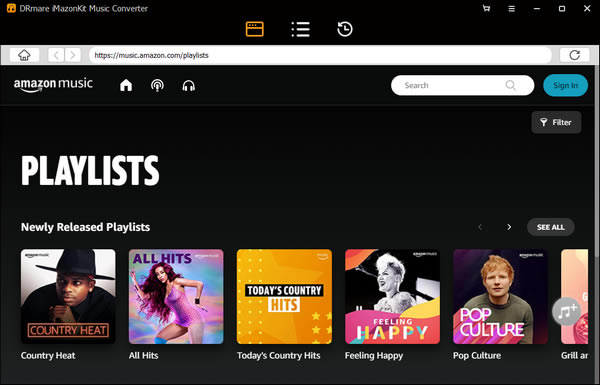Select the Feeling Happy cover thumbnail
The width and height of the screenshot is (600, 385).
(392, 297)
